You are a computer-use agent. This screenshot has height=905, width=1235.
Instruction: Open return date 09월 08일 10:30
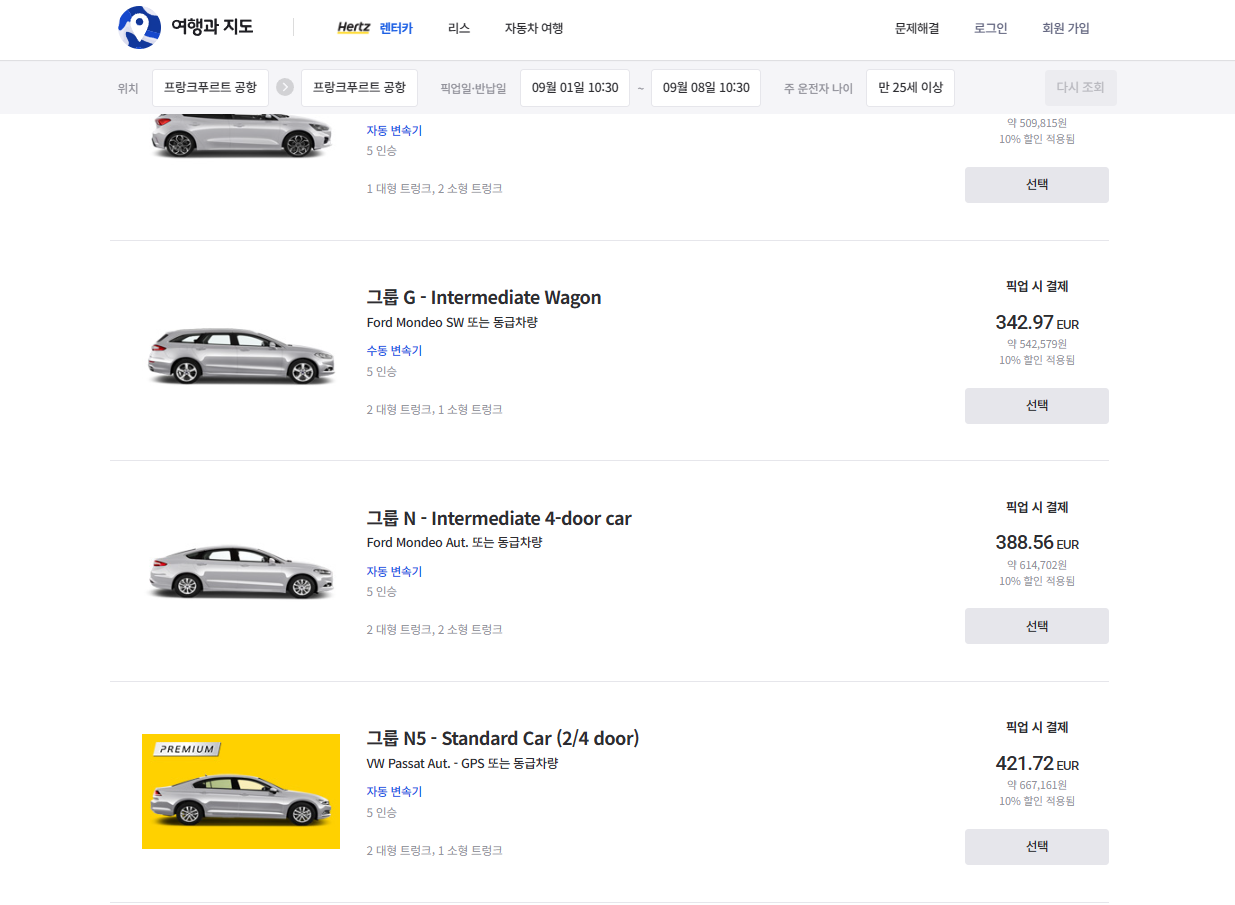tap(706, 88)
